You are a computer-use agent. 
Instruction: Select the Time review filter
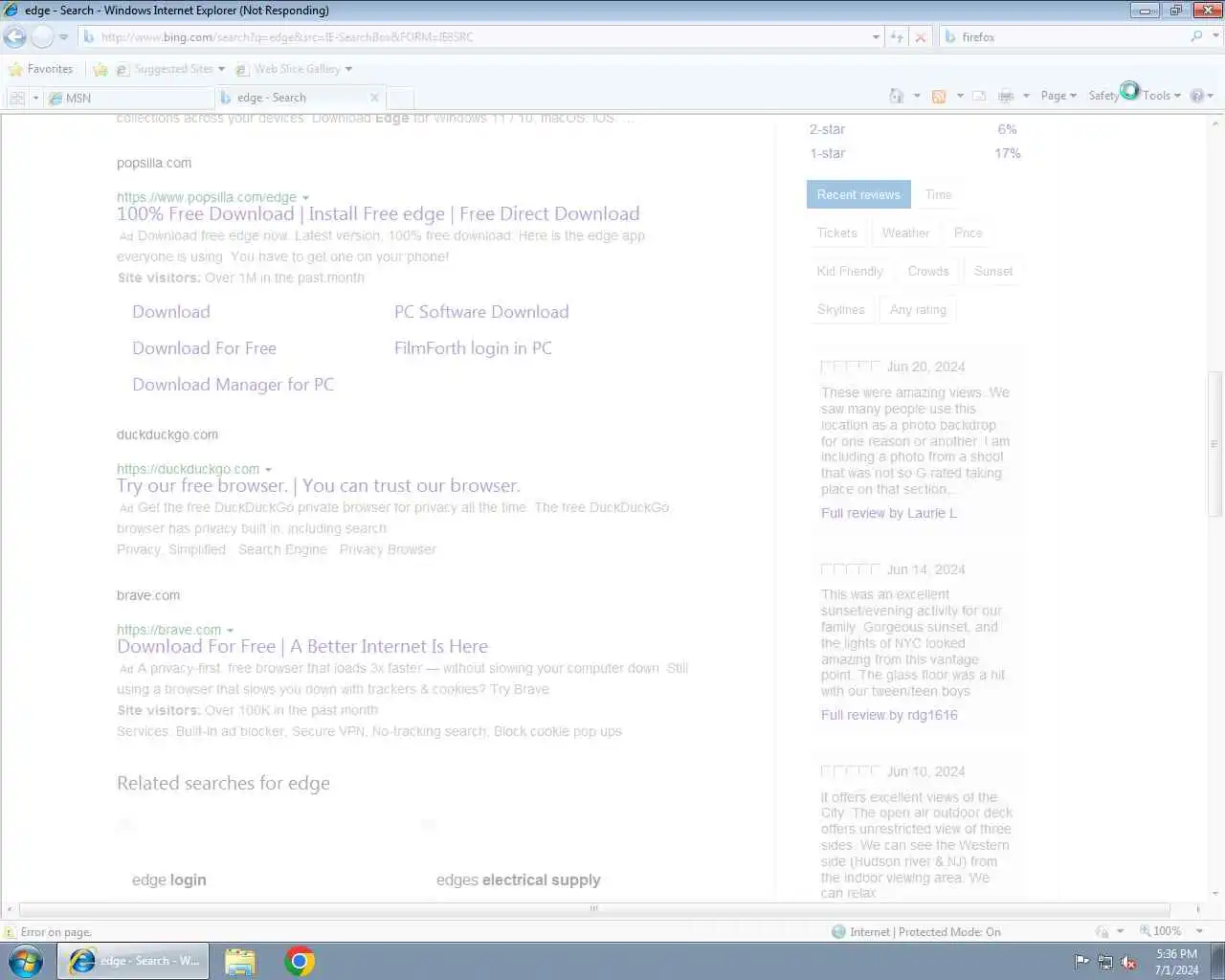938,194
